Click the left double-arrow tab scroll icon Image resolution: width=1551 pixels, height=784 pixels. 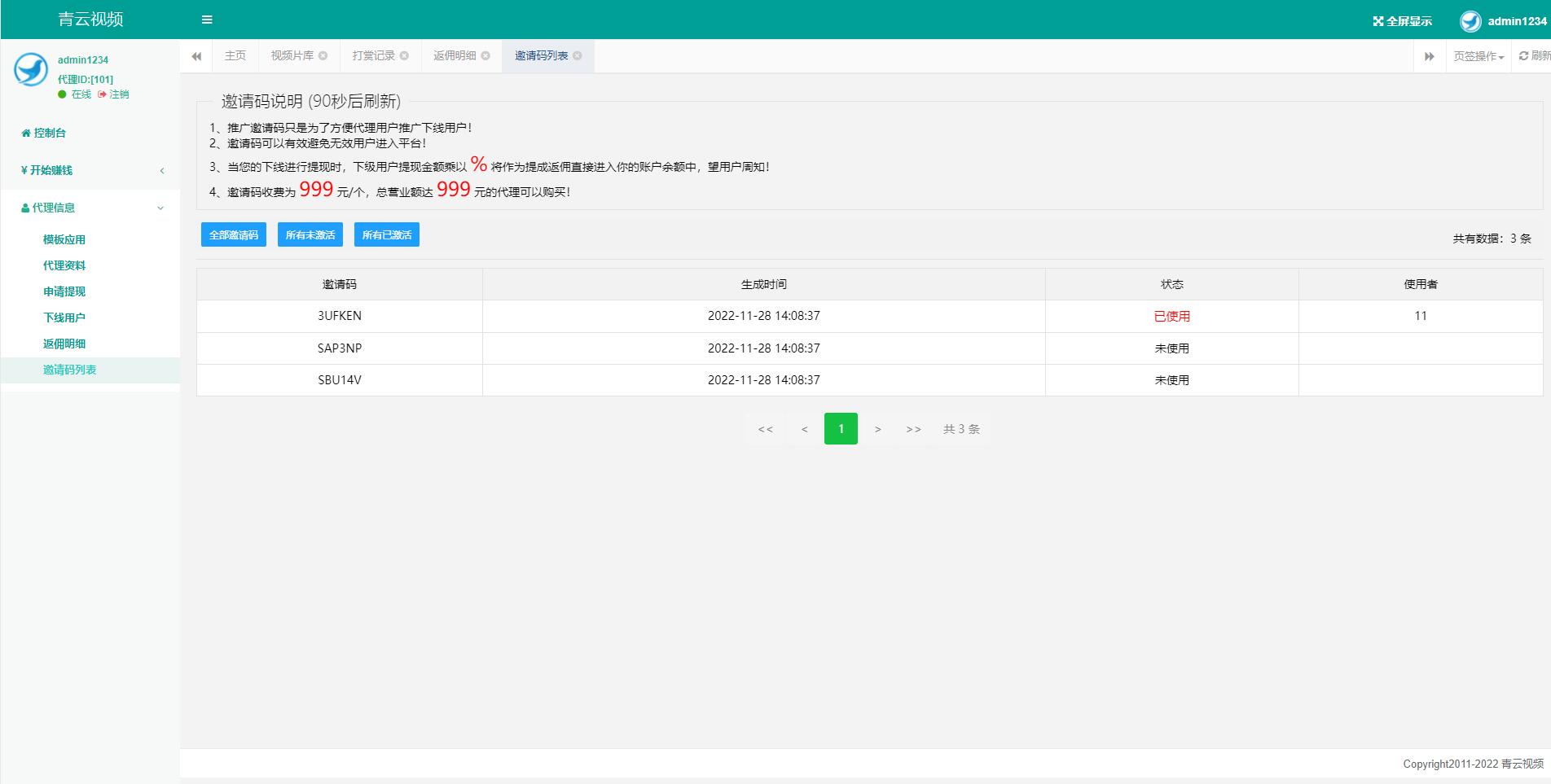pos(196,55)
